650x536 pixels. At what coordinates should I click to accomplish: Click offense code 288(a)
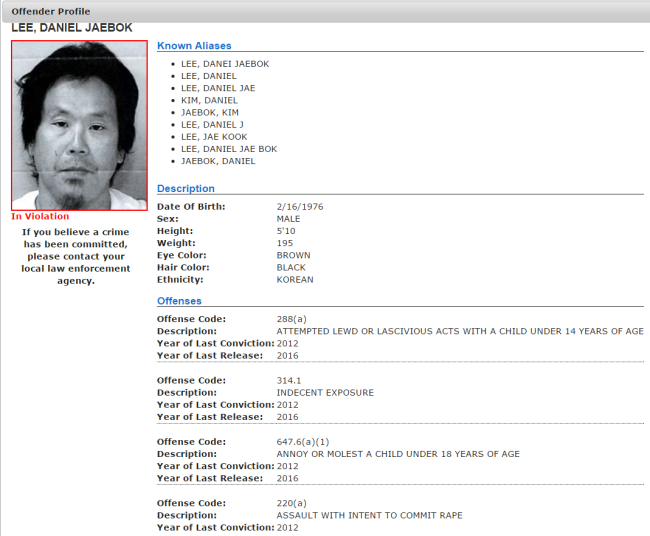point(291,319)
